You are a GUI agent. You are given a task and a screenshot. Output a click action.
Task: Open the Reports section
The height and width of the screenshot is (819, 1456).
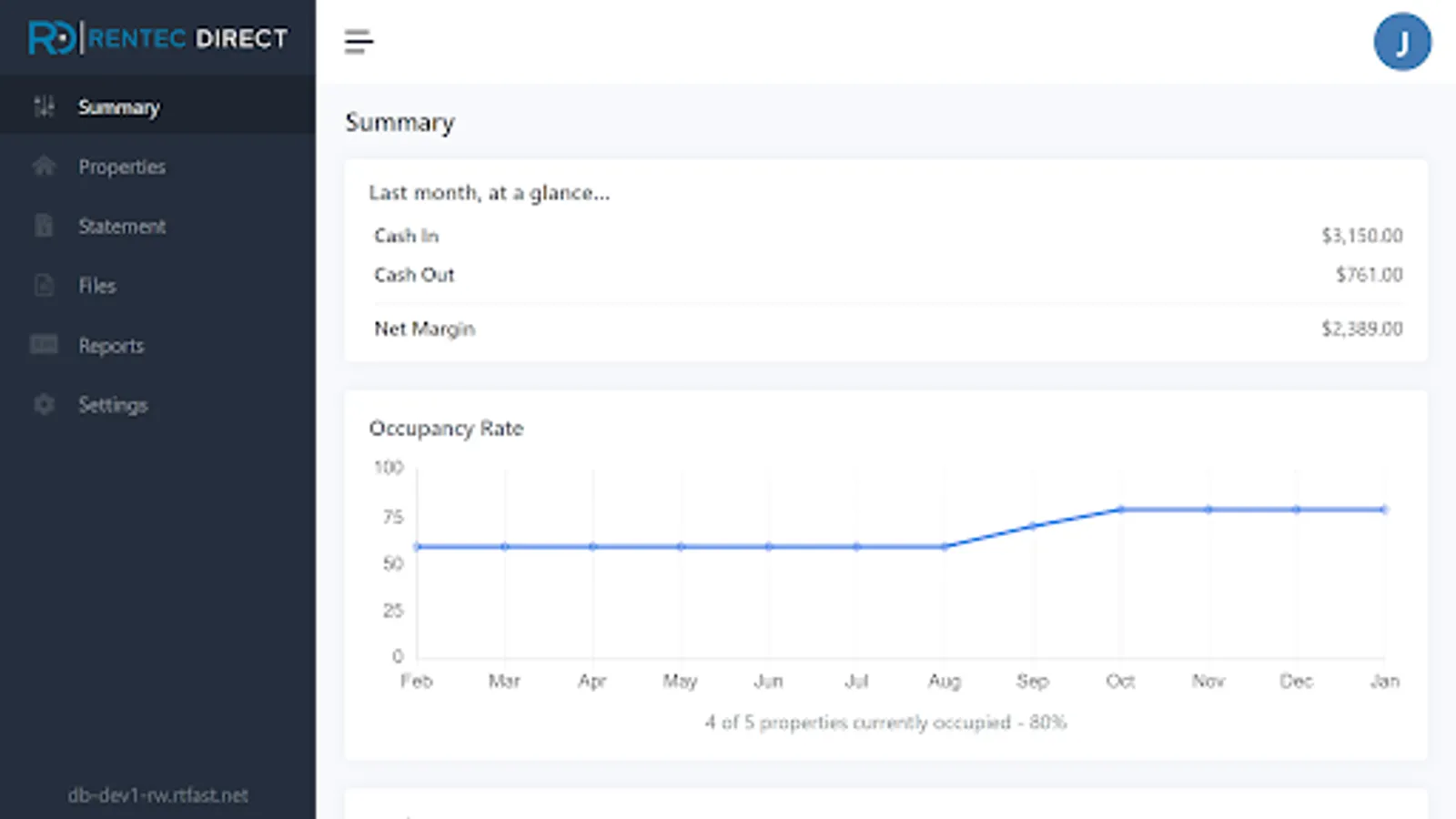pos(111,346)
